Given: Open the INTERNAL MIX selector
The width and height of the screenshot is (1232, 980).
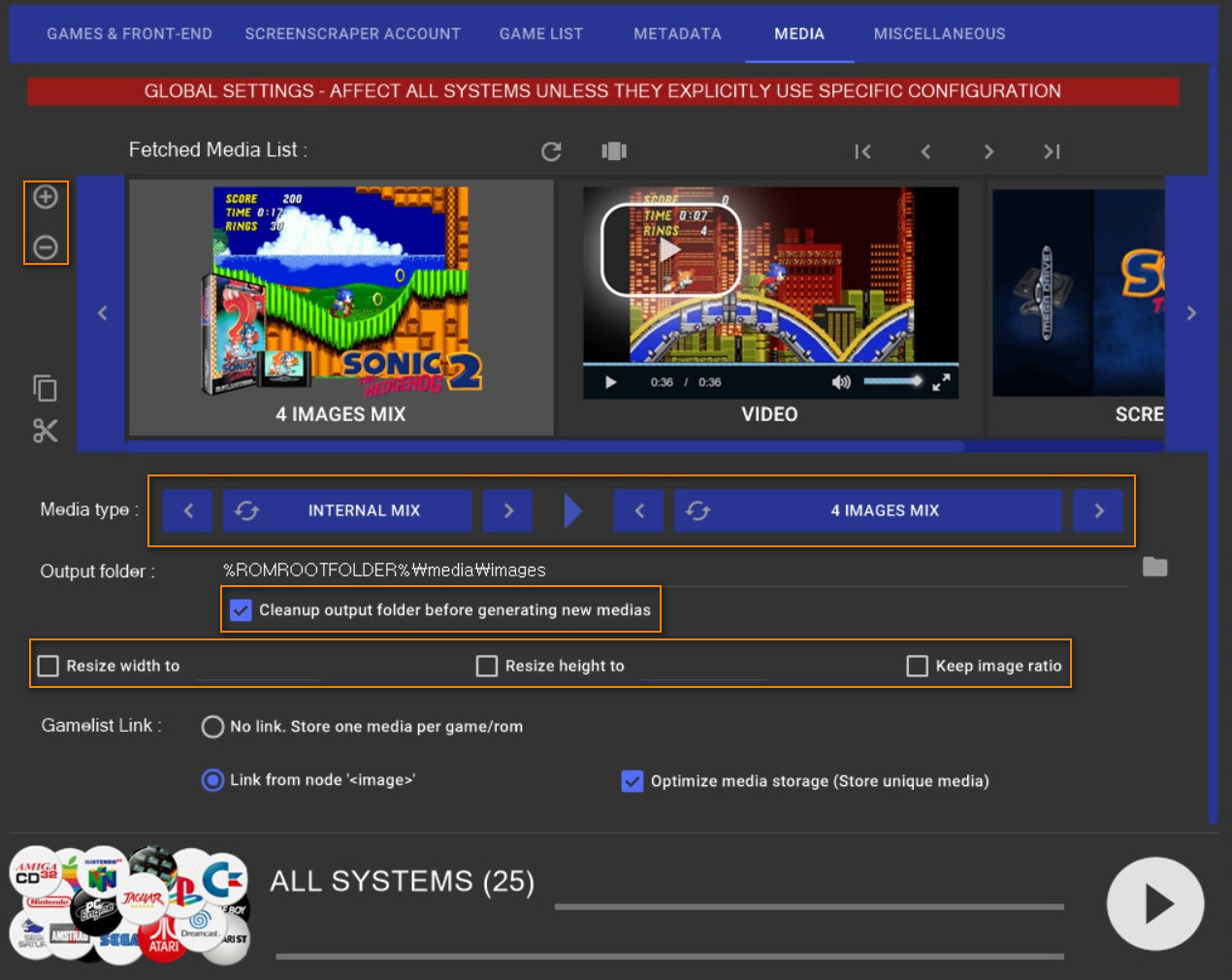Looking at the screenshot, I should 347,510.
